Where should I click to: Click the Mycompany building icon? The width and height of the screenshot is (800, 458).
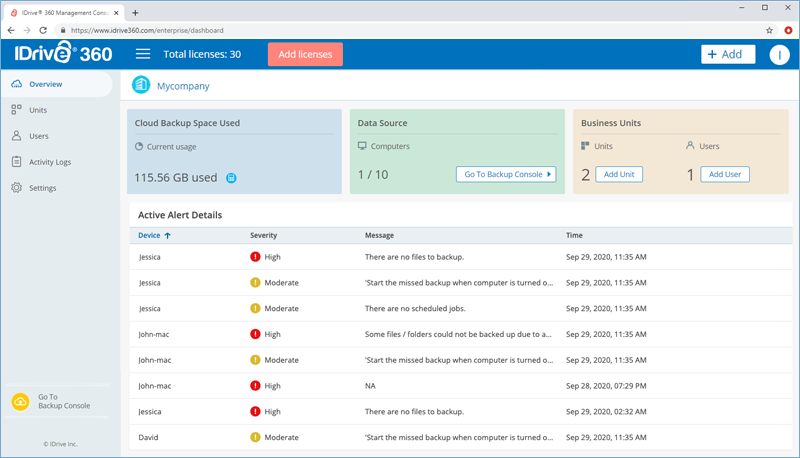[141, 85]
